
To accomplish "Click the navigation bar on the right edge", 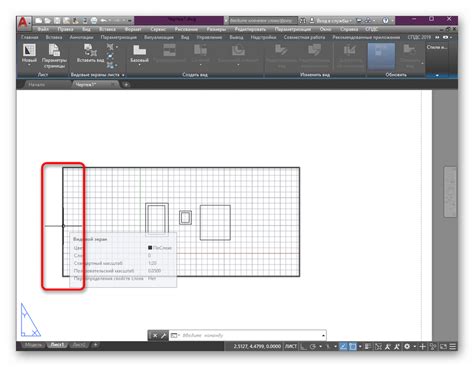I will click(450, 192).
